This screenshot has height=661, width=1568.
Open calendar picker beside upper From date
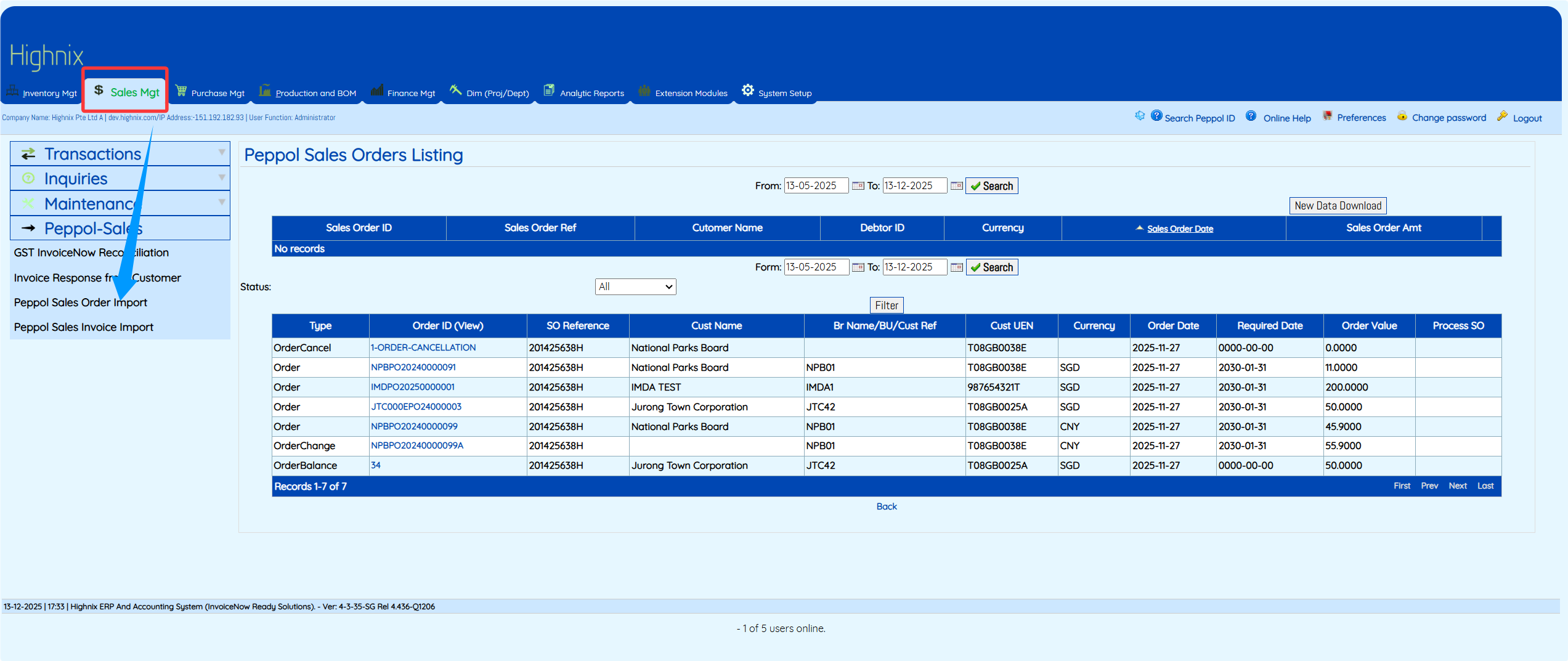tap(858, 186)
